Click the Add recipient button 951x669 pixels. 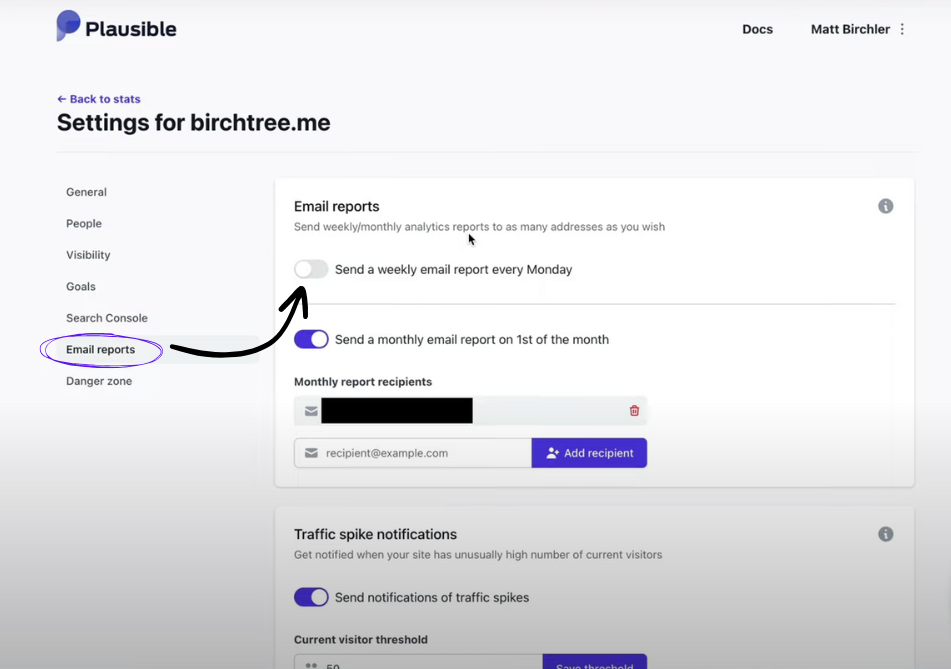tap(589, 453)
